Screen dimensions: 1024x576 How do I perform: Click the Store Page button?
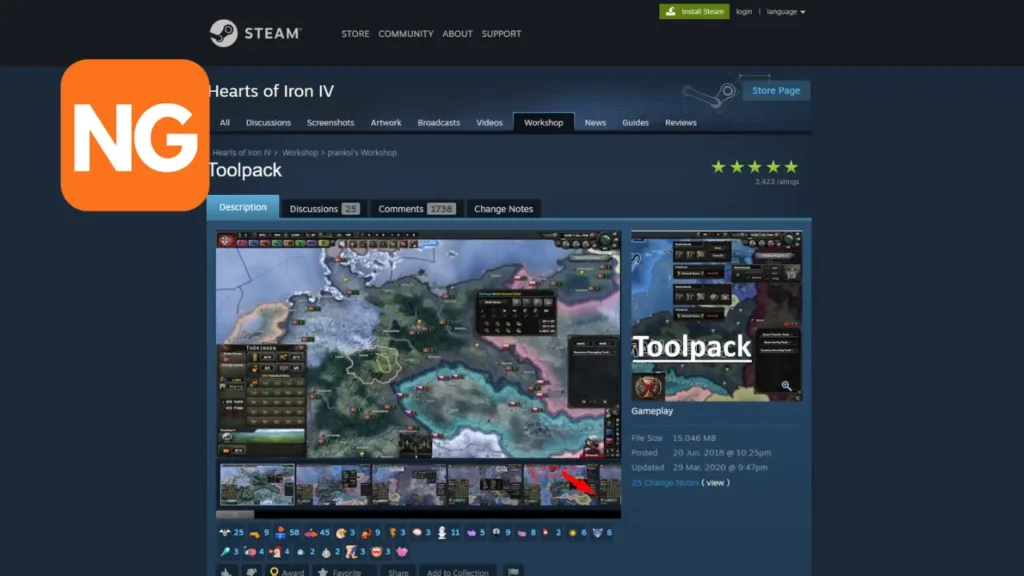pyautogui.click(x=776, y=91)
